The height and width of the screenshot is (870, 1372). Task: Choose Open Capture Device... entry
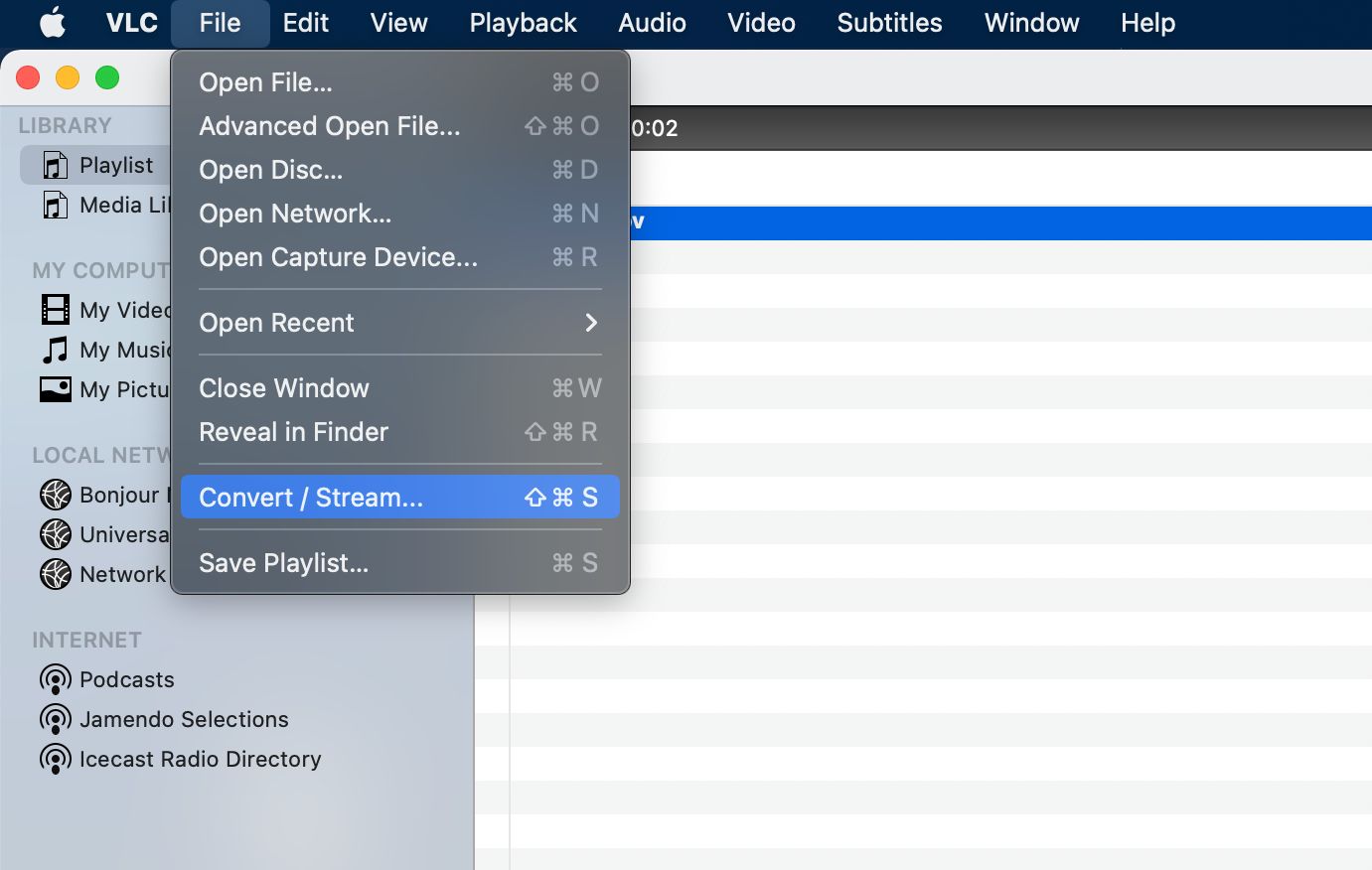(x=400, y=257)
